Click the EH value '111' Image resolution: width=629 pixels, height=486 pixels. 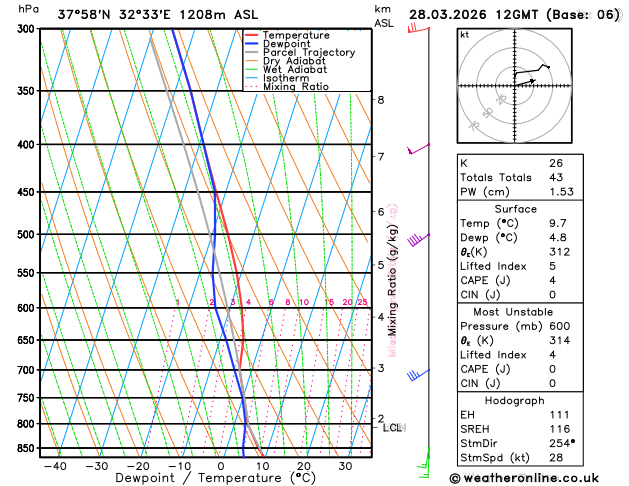[x=560, y=415]
